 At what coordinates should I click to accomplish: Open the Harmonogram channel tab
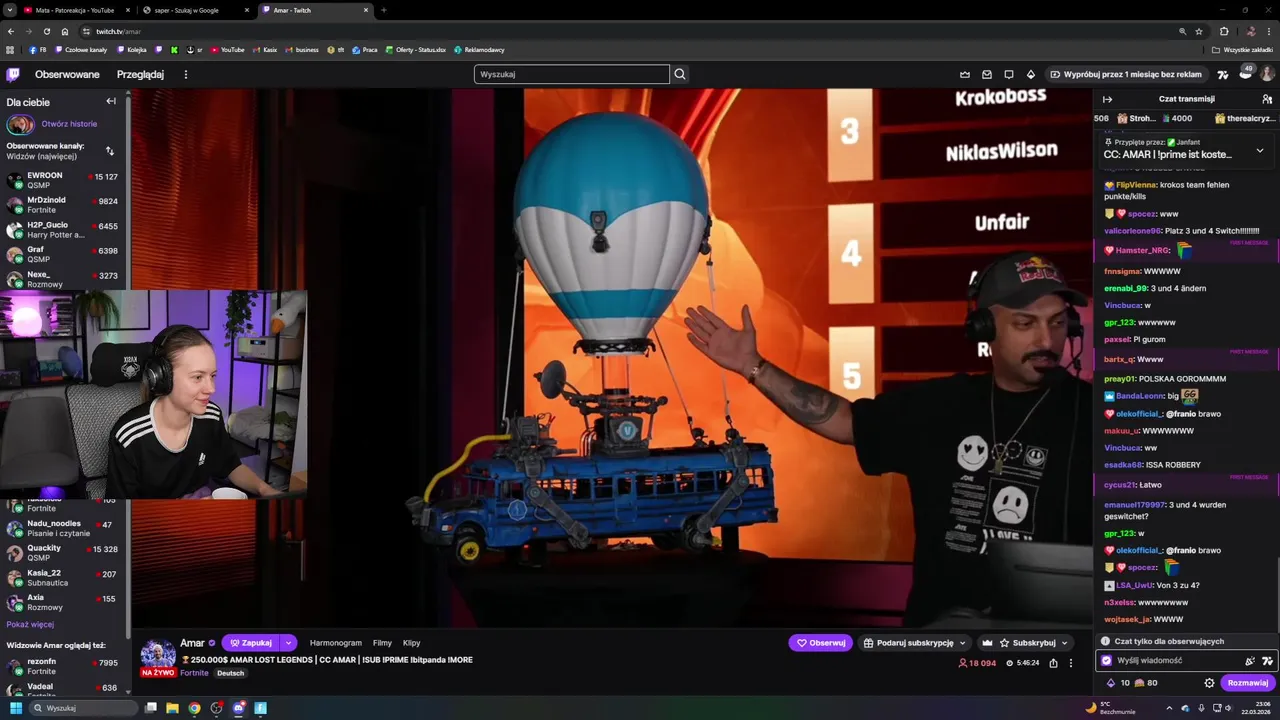coord(336,643)
